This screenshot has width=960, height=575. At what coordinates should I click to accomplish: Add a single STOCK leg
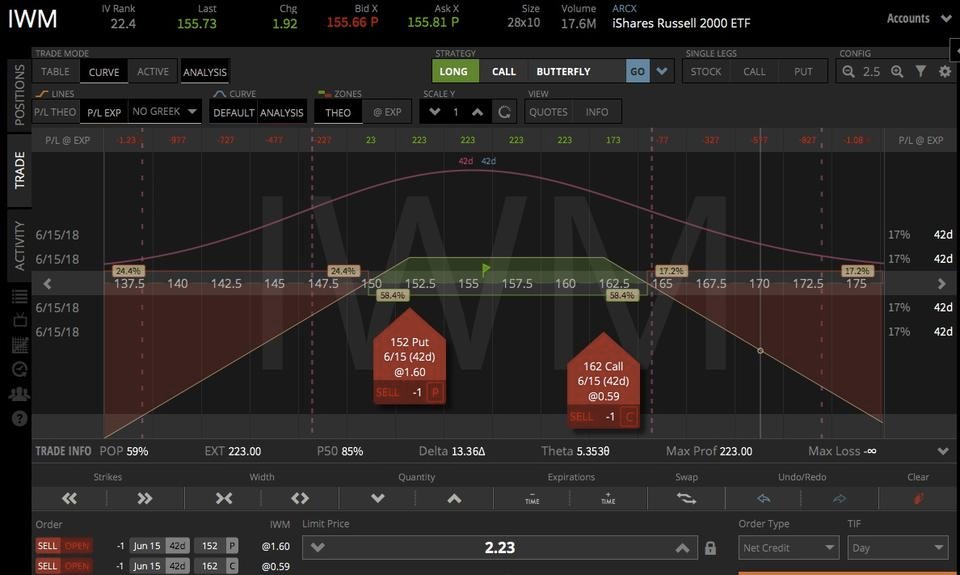tap(706, 72)
